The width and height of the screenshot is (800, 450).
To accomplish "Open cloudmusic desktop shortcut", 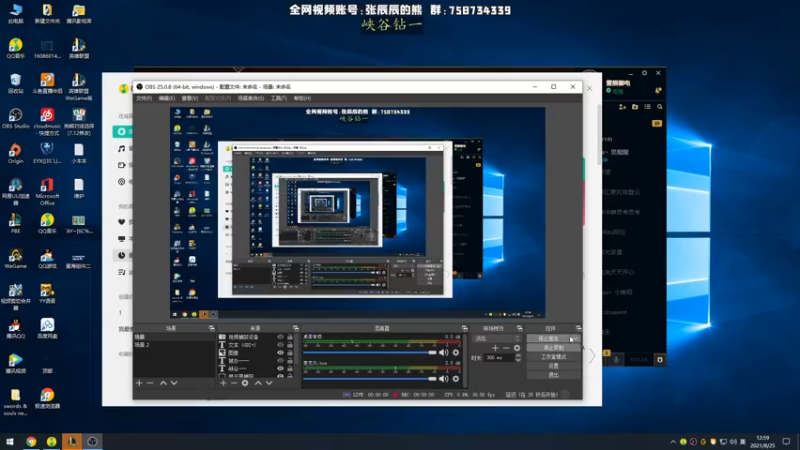I will (x=47, y=121).
